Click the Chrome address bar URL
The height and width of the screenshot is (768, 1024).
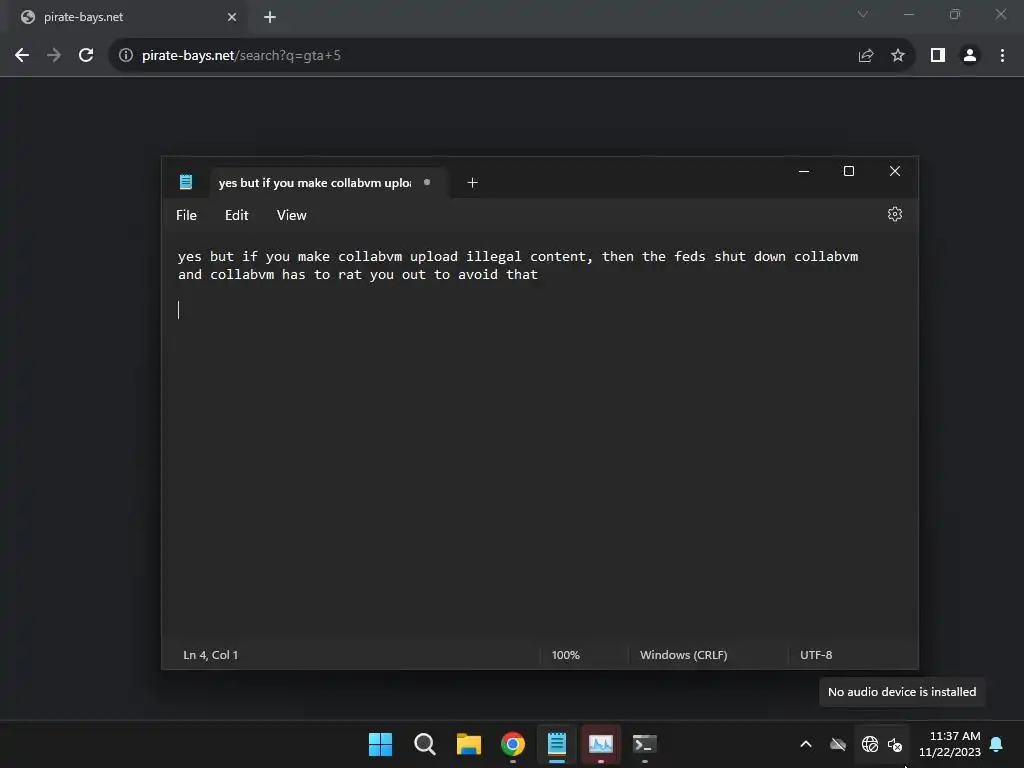pos(241,56)
